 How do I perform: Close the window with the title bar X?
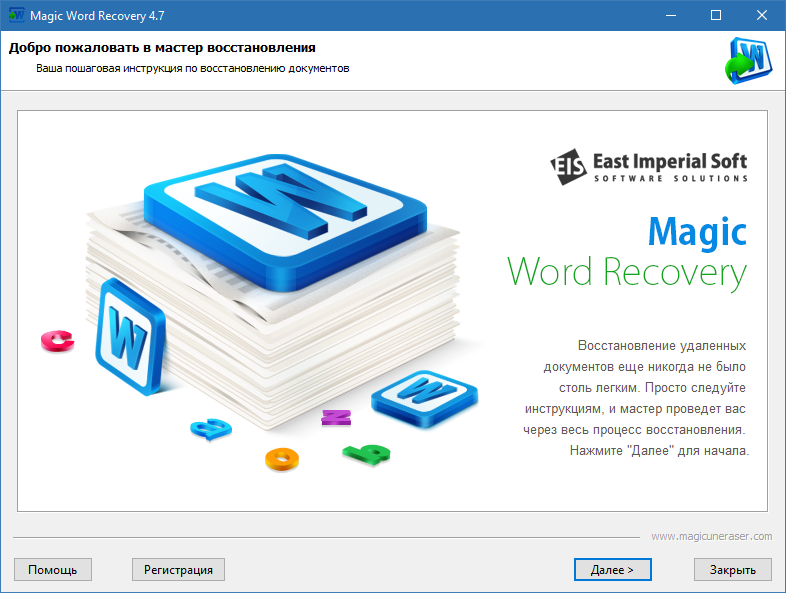[761, 16]
